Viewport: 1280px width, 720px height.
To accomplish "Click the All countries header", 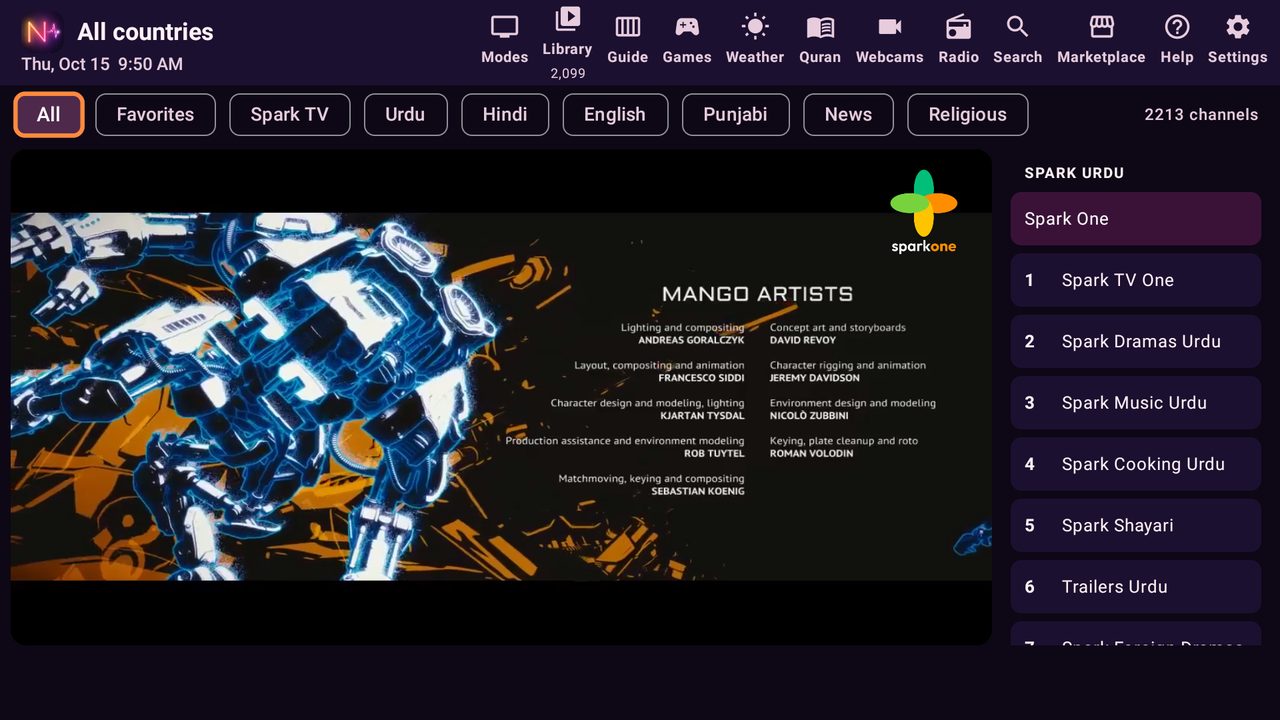I will click(145, 32).
